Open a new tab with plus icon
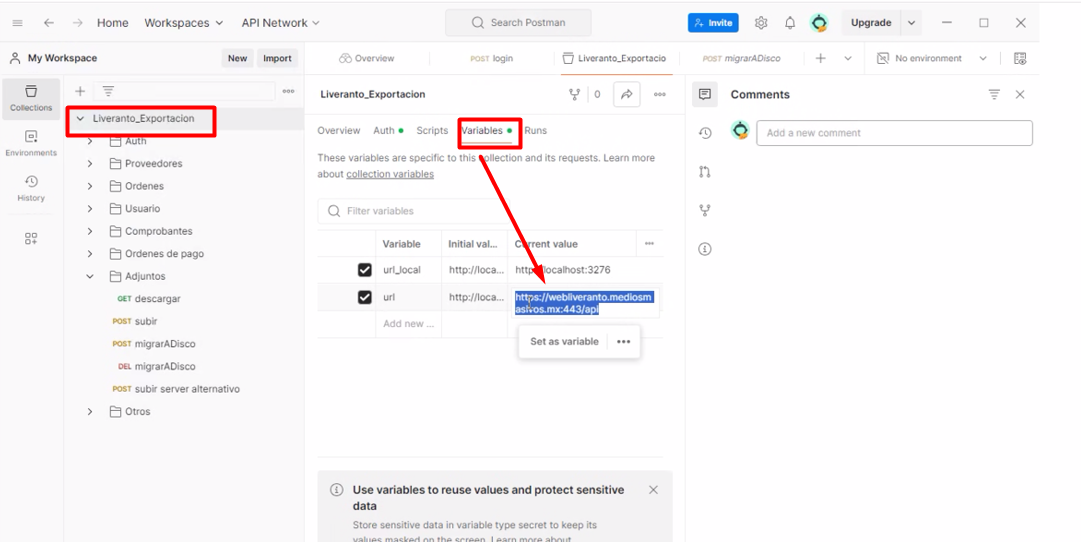 coord(820,59)
